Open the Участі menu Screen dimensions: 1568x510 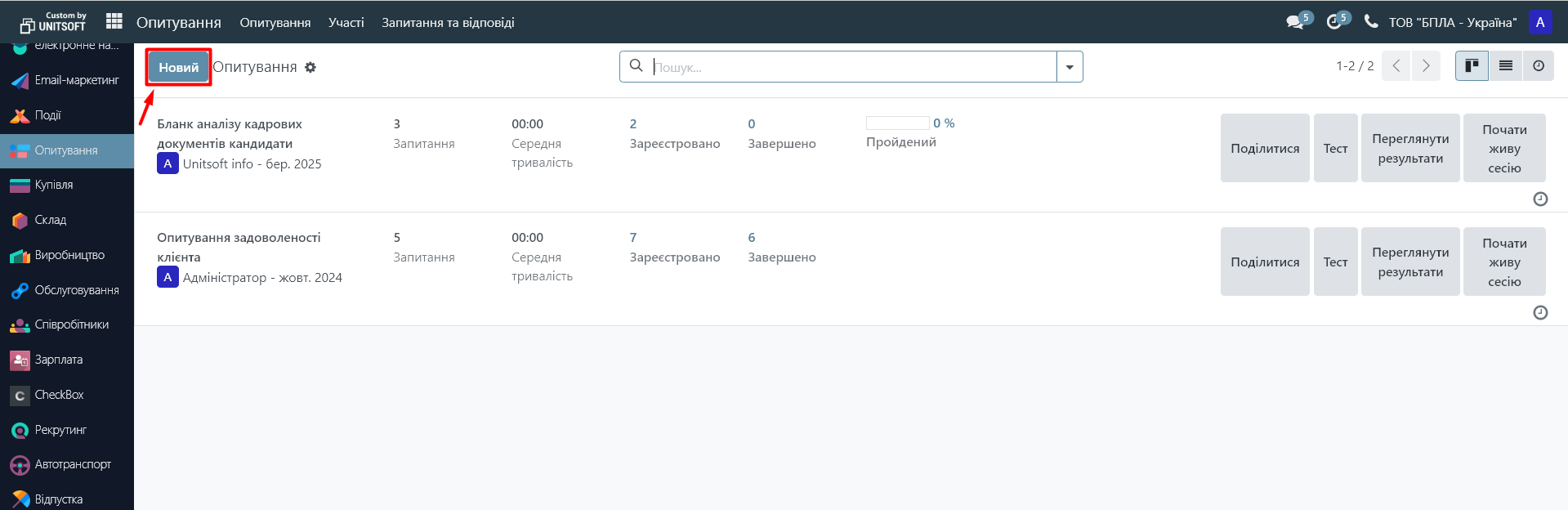346,22
